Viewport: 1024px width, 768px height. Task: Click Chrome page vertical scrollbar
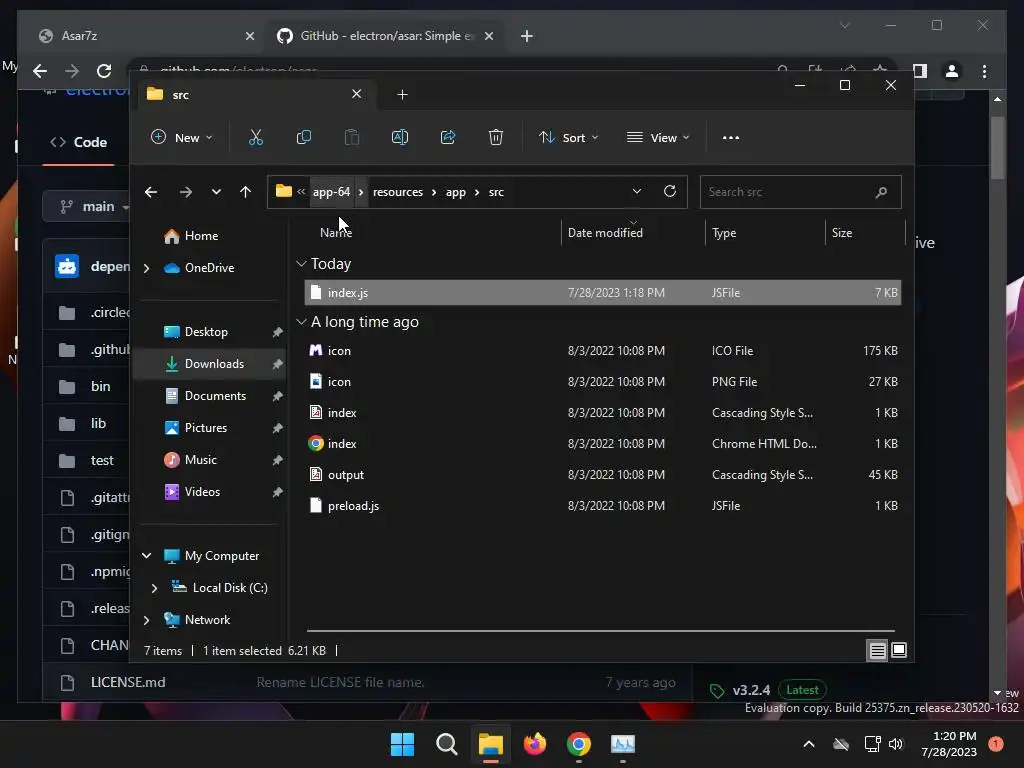click(x=997, y=148)
